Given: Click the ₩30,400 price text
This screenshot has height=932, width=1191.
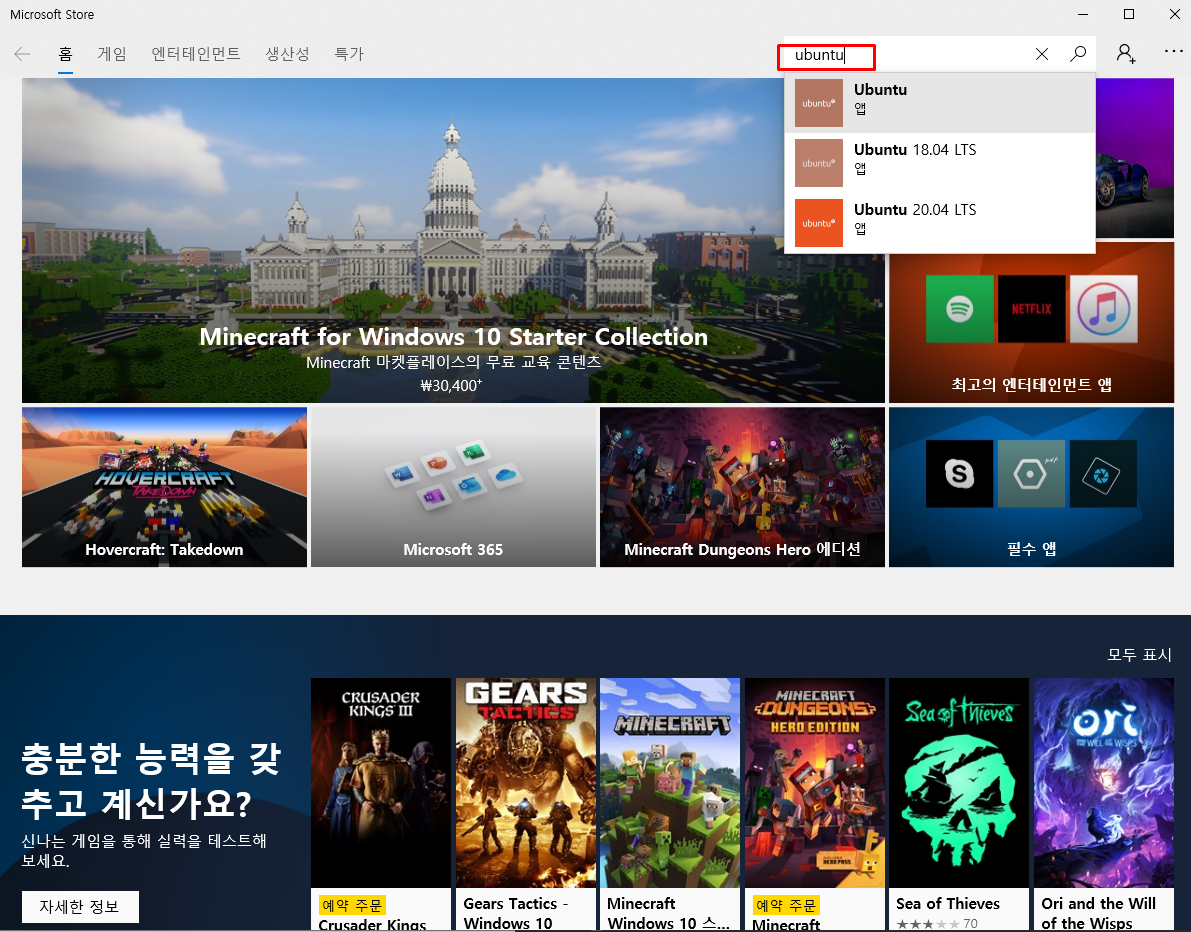Looking at the screenshot, I should [451, 385].
